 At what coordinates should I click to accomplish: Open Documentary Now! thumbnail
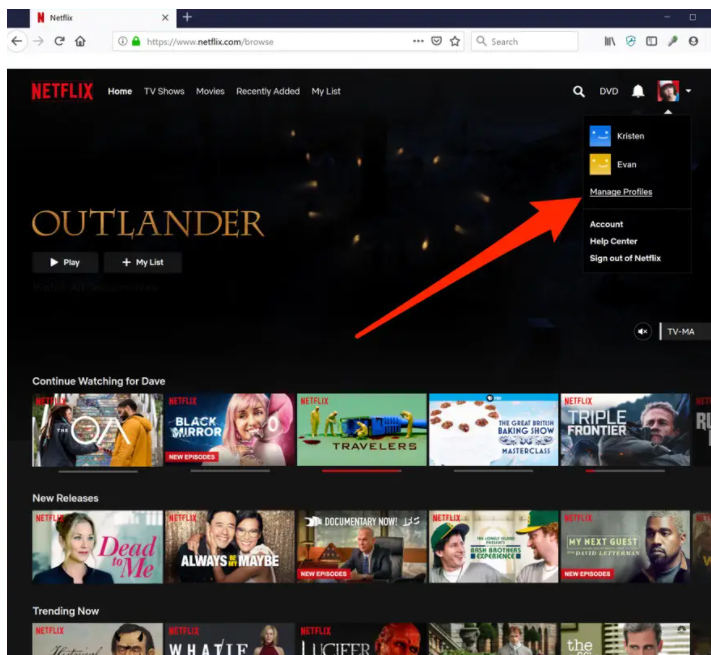click(x=361, y=547)
